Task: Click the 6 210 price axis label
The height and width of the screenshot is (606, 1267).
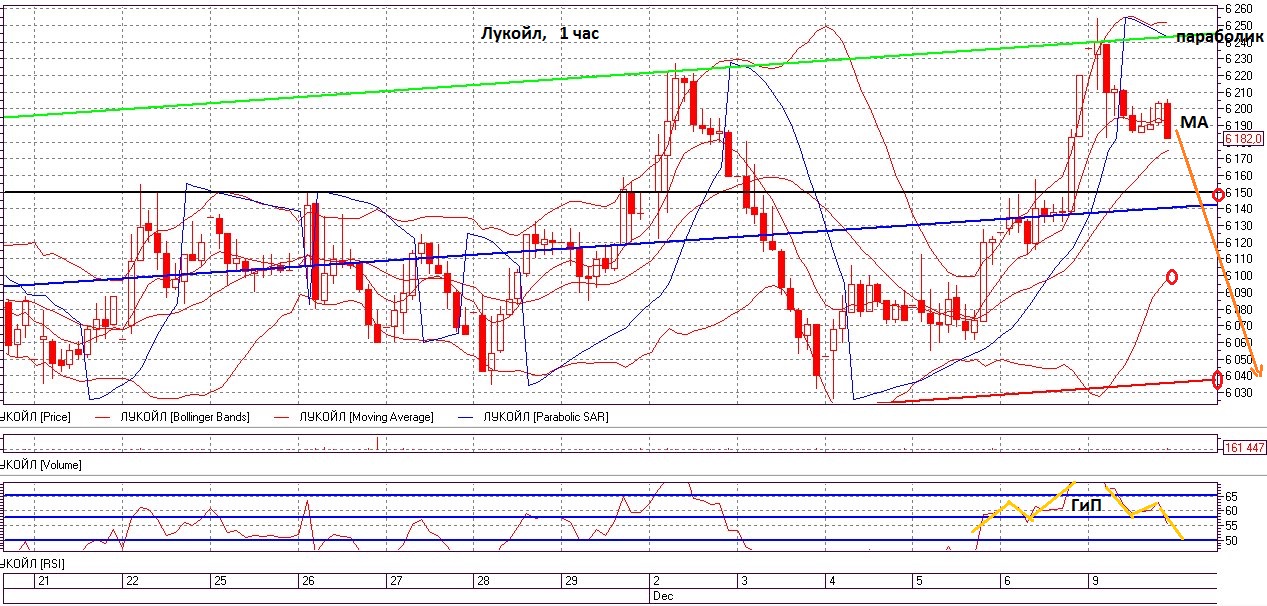Action: (1241, 92)
